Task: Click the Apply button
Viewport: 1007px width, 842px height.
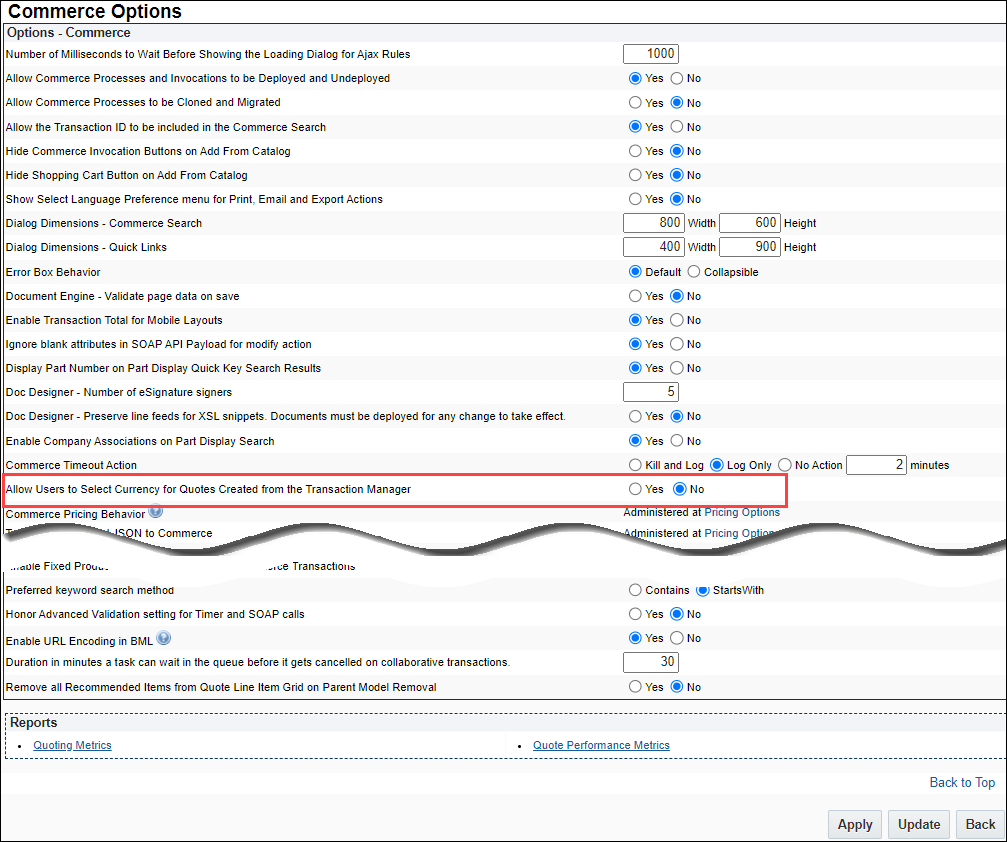Action: click(855, 824)
